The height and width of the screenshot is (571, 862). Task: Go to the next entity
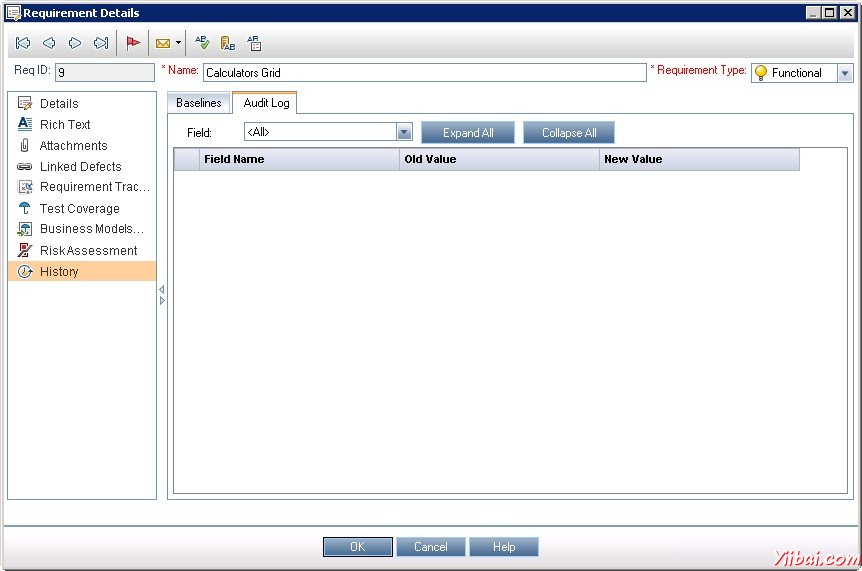click(x=75, y=43)
